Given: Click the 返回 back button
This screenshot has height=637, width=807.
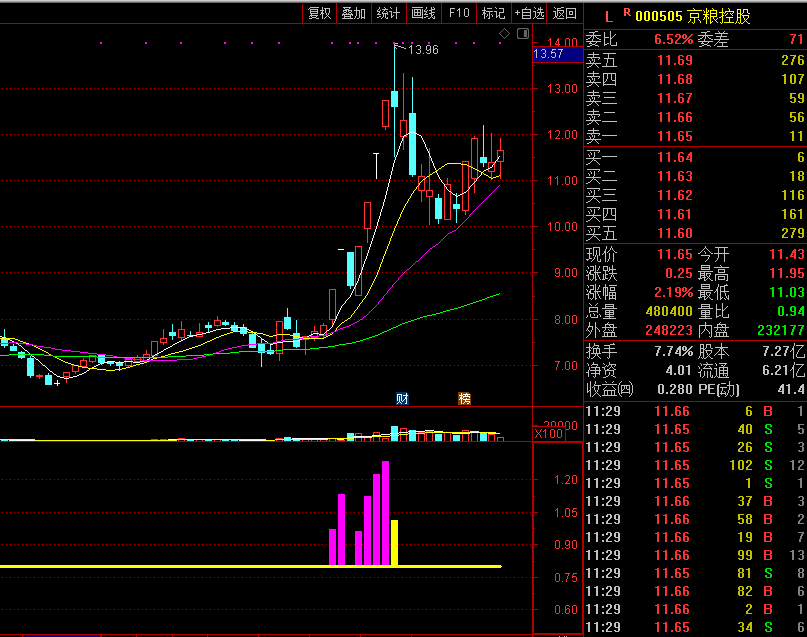Looking at the screenshot, I should pyautogui.click(x=565, y=13).
